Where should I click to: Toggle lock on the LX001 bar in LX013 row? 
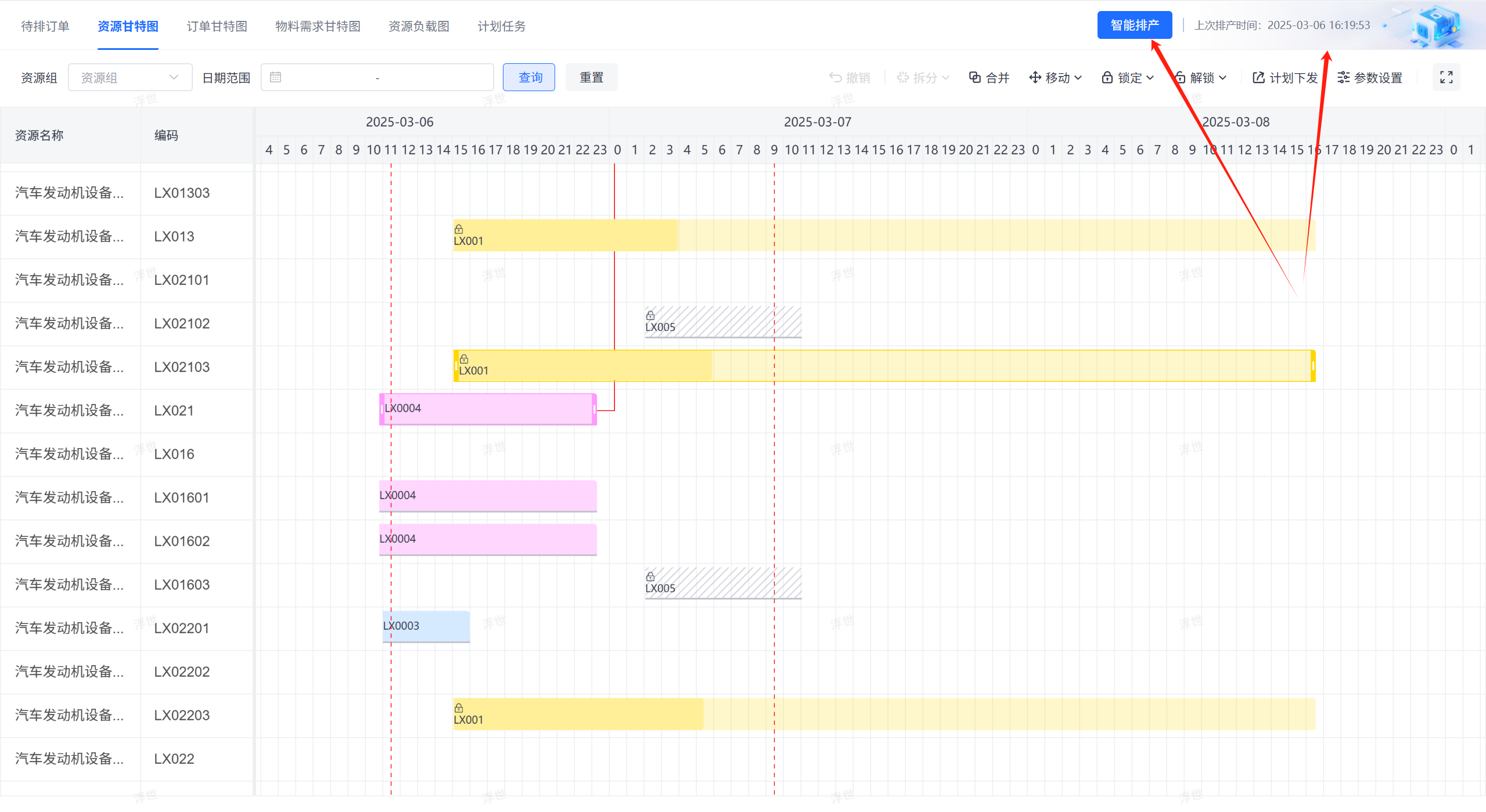459,229
